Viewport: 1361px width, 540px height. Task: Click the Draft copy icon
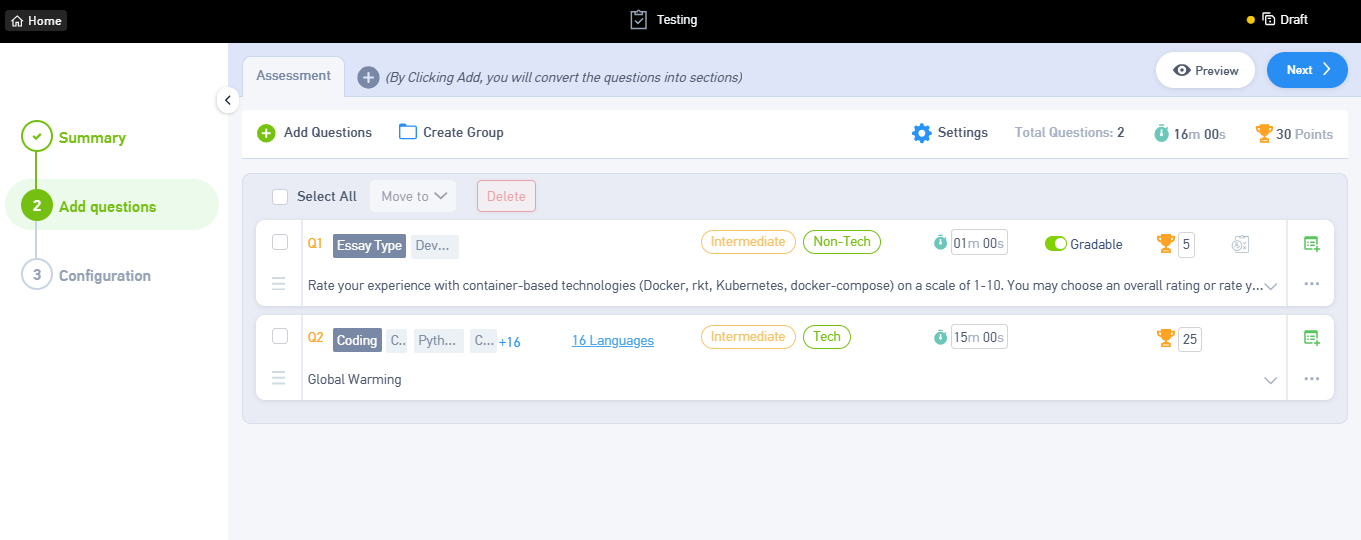click(x=1269, y=19)
